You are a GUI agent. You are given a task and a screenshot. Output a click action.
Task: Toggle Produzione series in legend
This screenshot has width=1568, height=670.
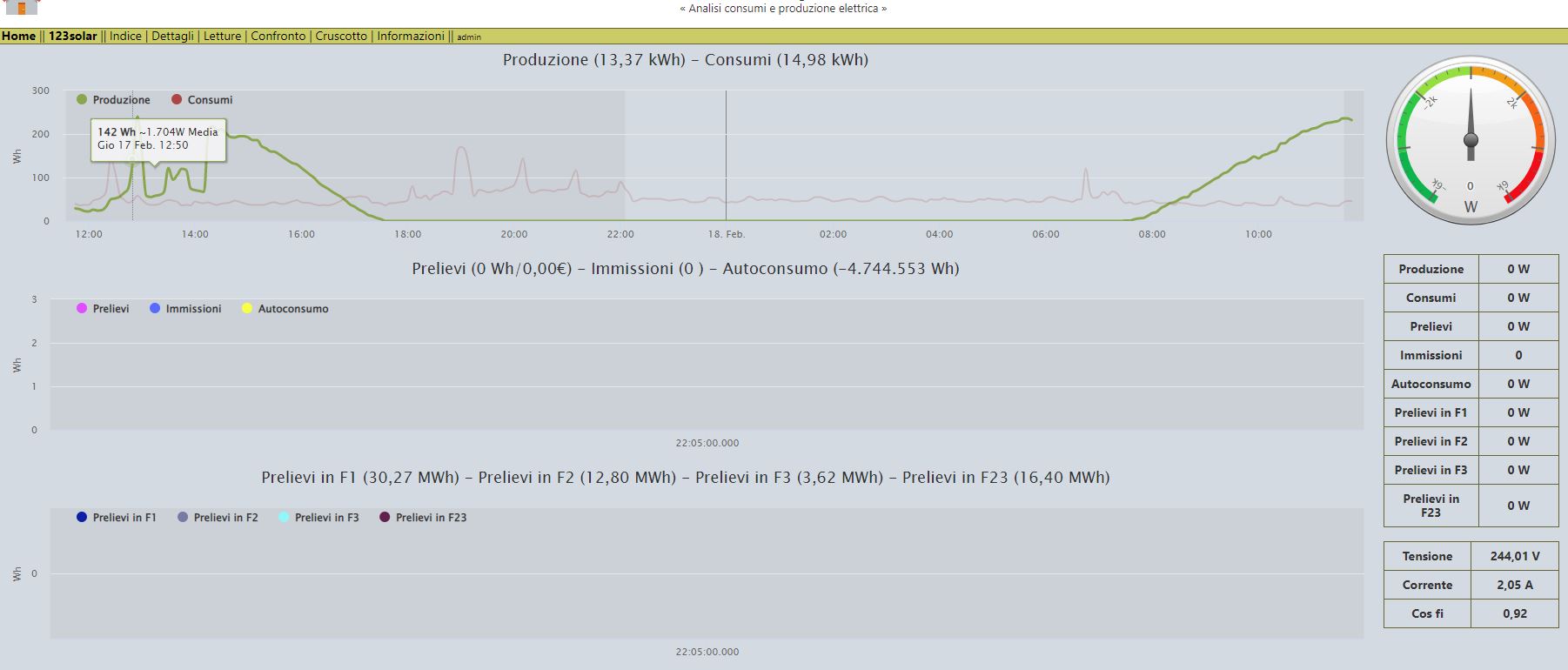[113, 100]
